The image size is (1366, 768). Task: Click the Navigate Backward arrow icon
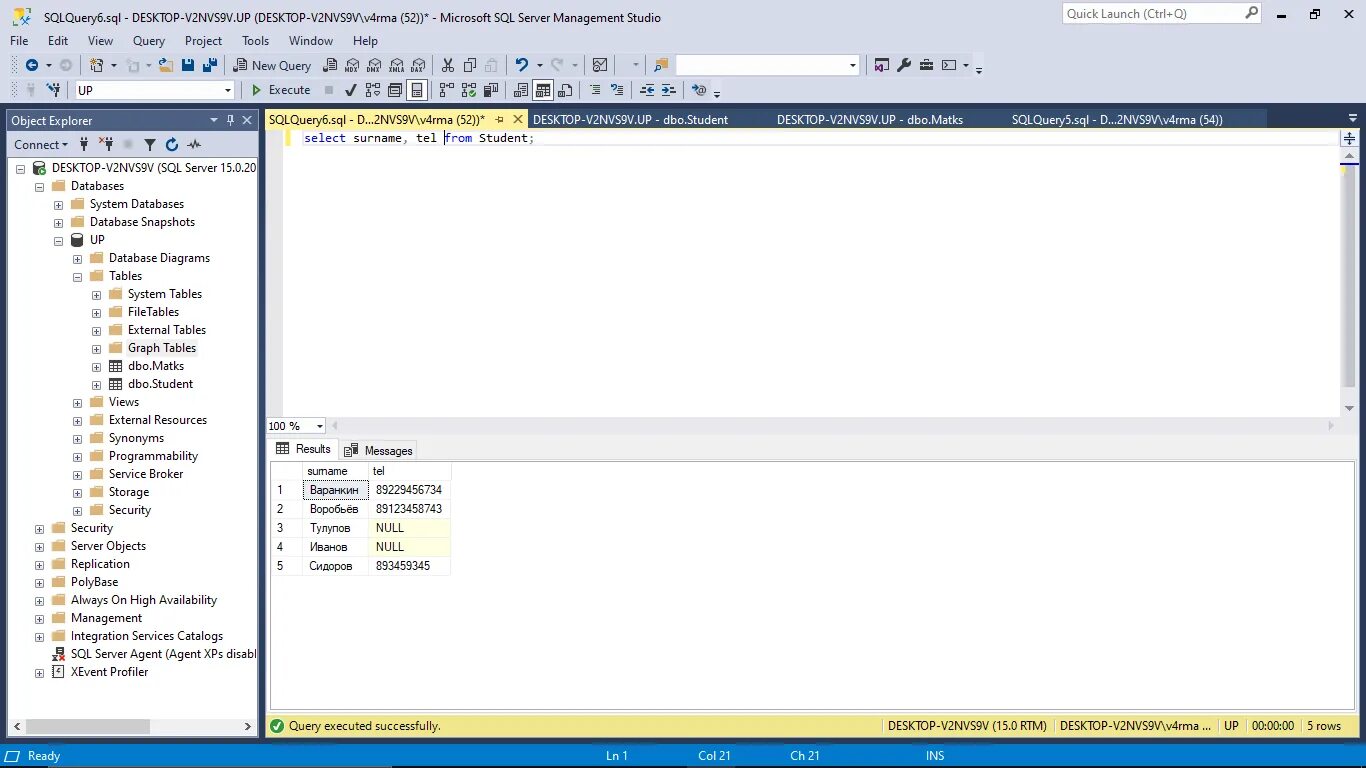tap(32, 65)
